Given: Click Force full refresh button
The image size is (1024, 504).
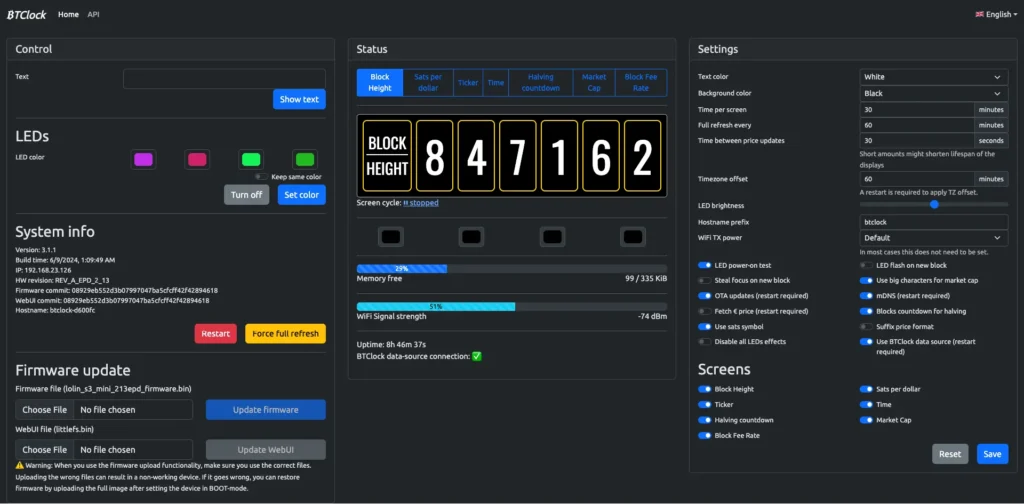Looking at the screenshot, I should coord(285,334).
